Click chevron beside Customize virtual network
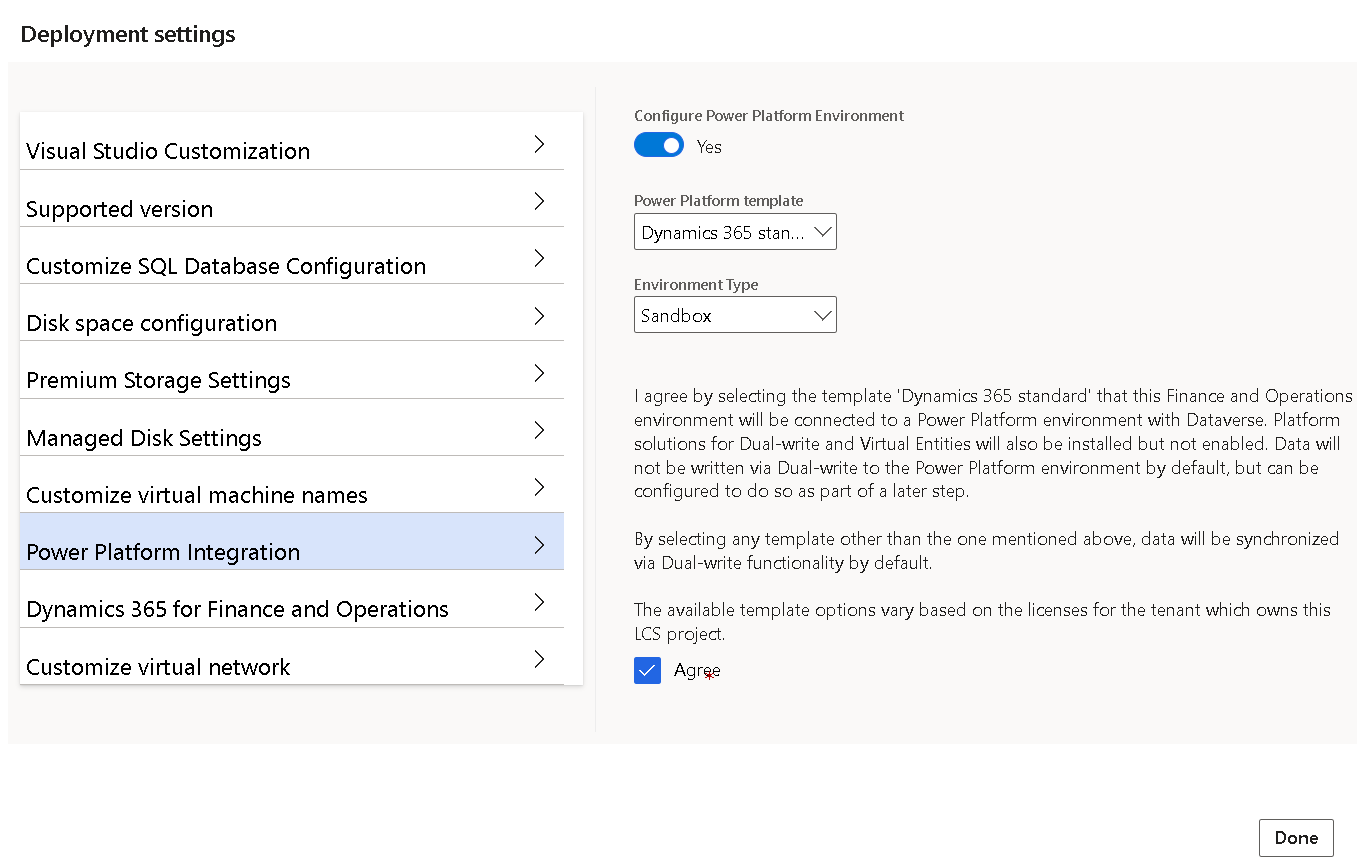 pyautogui.click(x=539, y=659)
